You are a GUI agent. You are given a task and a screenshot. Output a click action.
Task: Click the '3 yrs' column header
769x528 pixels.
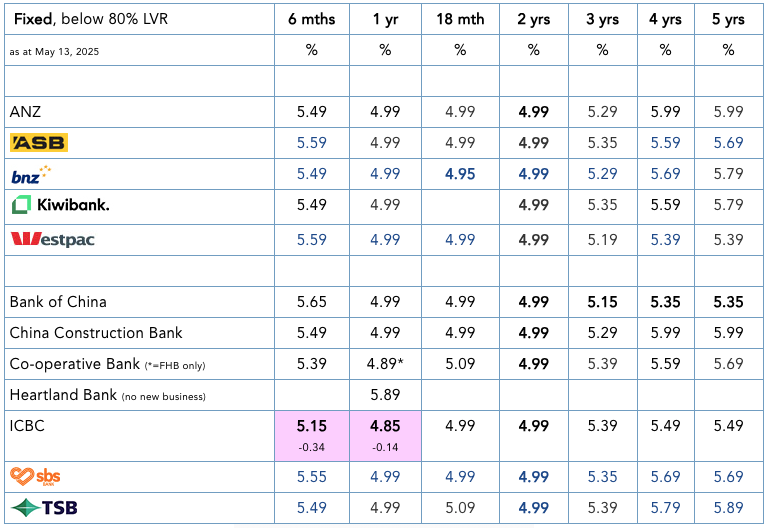tap(602, 19)
